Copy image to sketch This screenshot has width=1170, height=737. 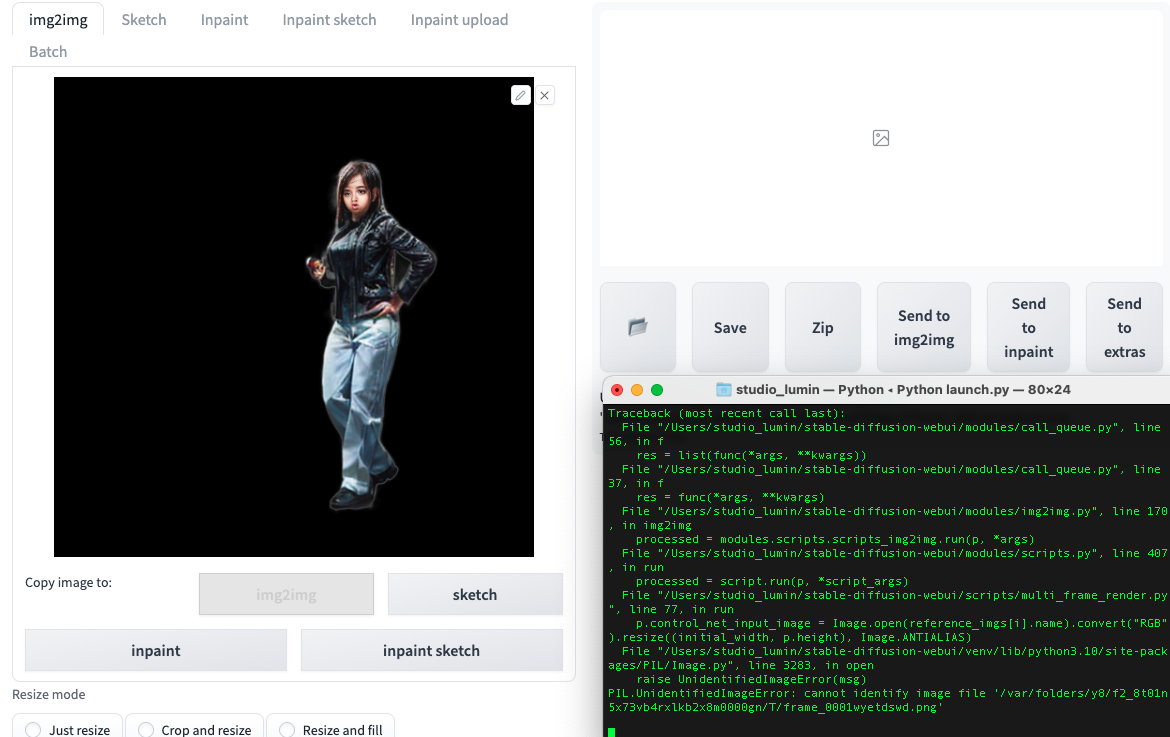[475, 594]
